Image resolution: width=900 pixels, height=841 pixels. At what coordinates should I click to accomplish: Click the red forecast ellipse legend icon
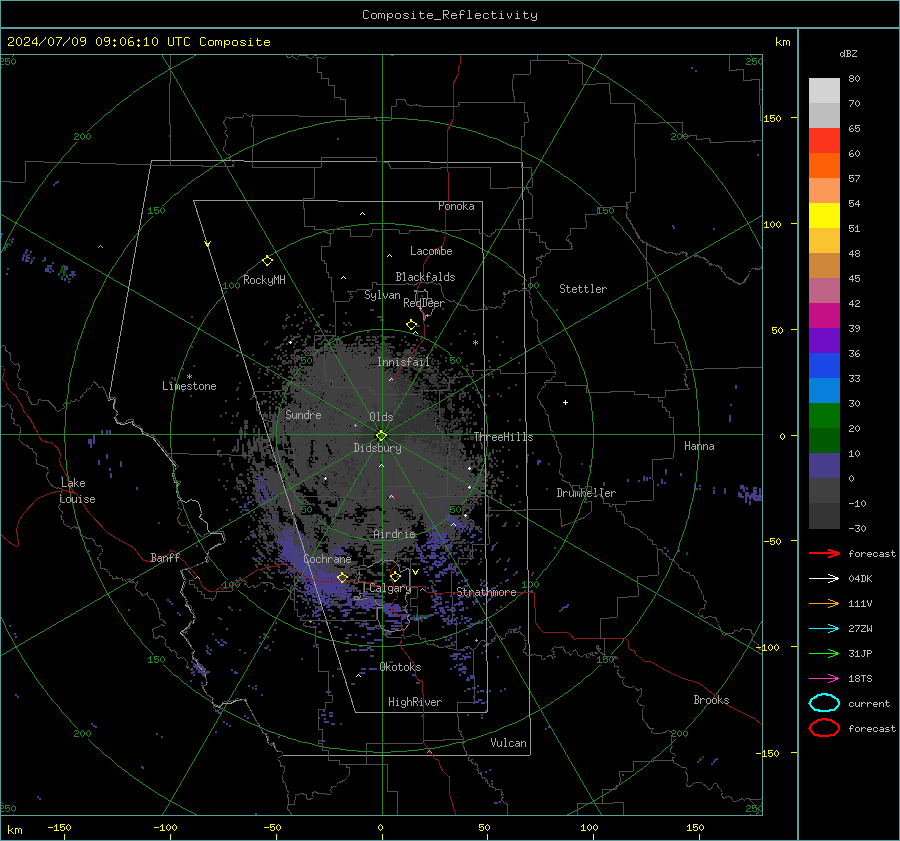824,728
